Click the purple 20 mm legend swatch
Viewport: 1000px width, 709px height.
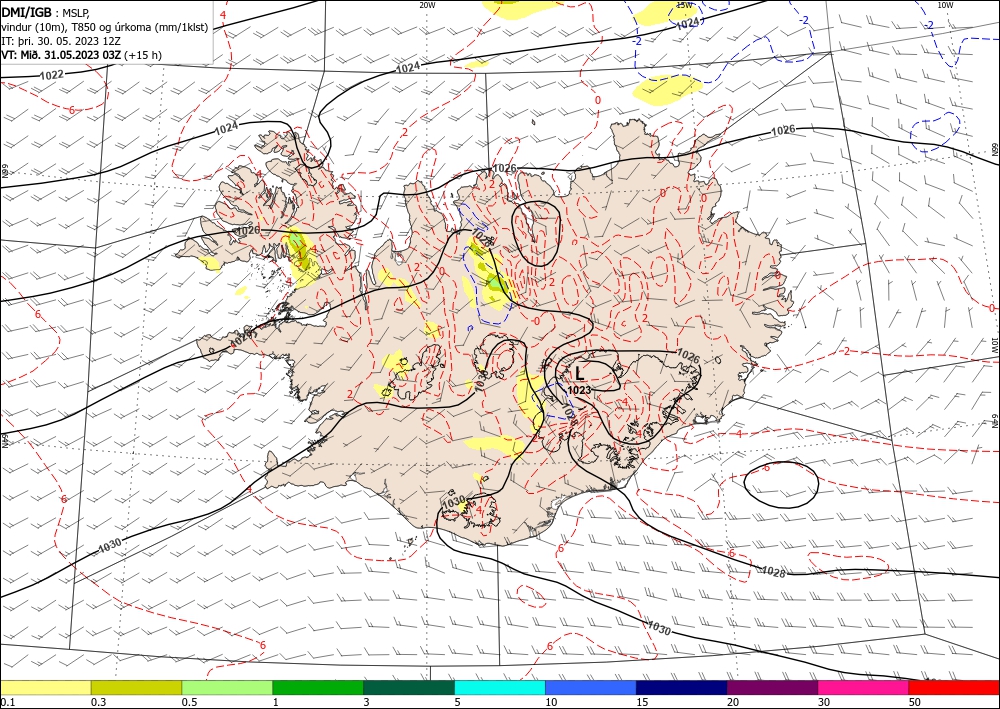(x=772, y=687)
